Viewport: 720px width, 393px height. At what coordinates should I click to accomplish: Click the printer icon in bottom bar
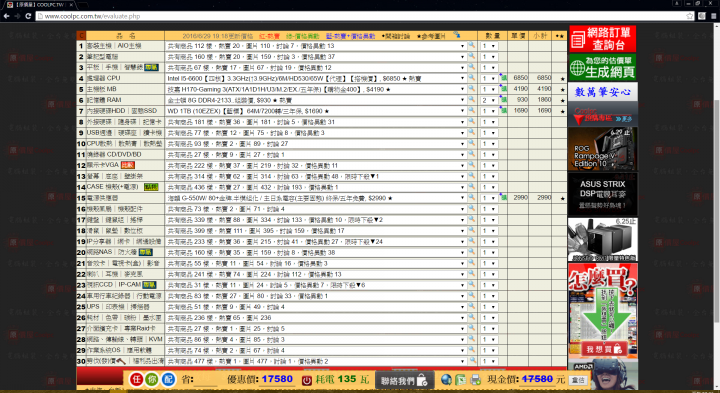476,379
